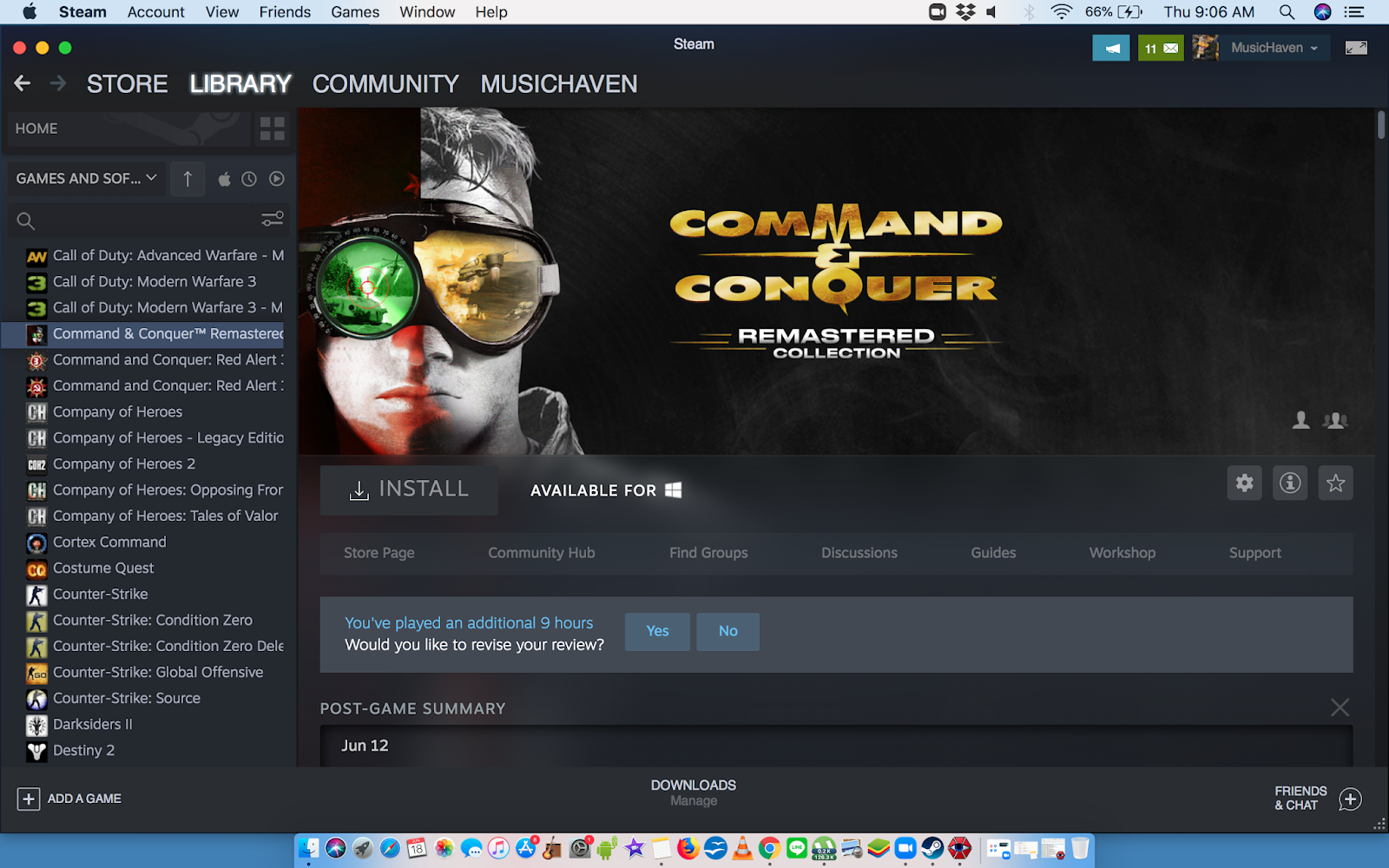Open Spotlight search in menu bar
1389x868 pixels.
1287,12
